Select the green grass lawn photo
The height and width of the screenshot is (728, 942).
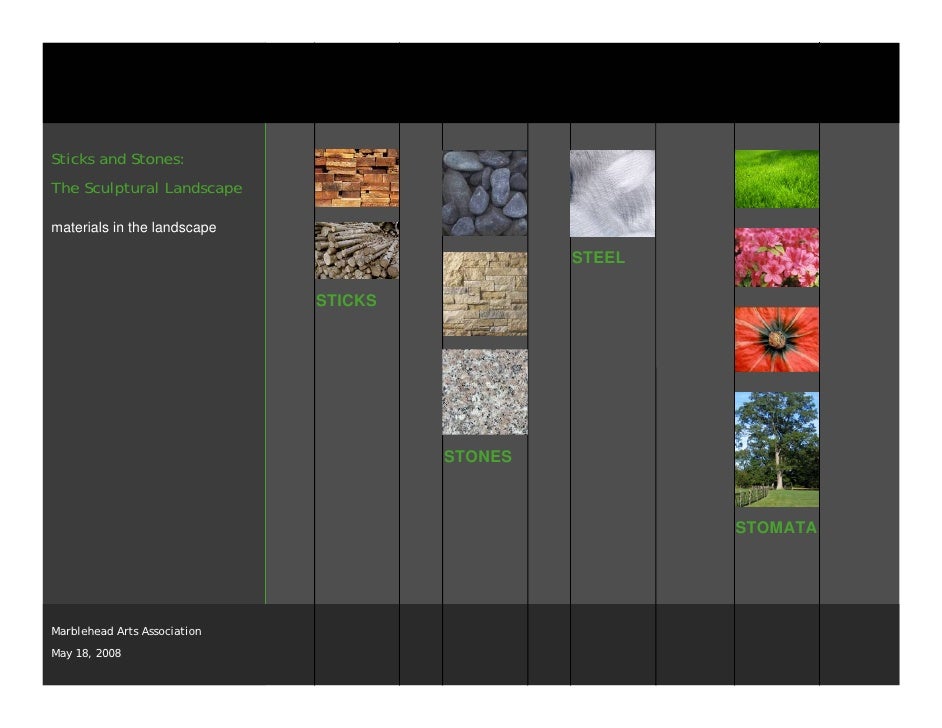point(777,179)
